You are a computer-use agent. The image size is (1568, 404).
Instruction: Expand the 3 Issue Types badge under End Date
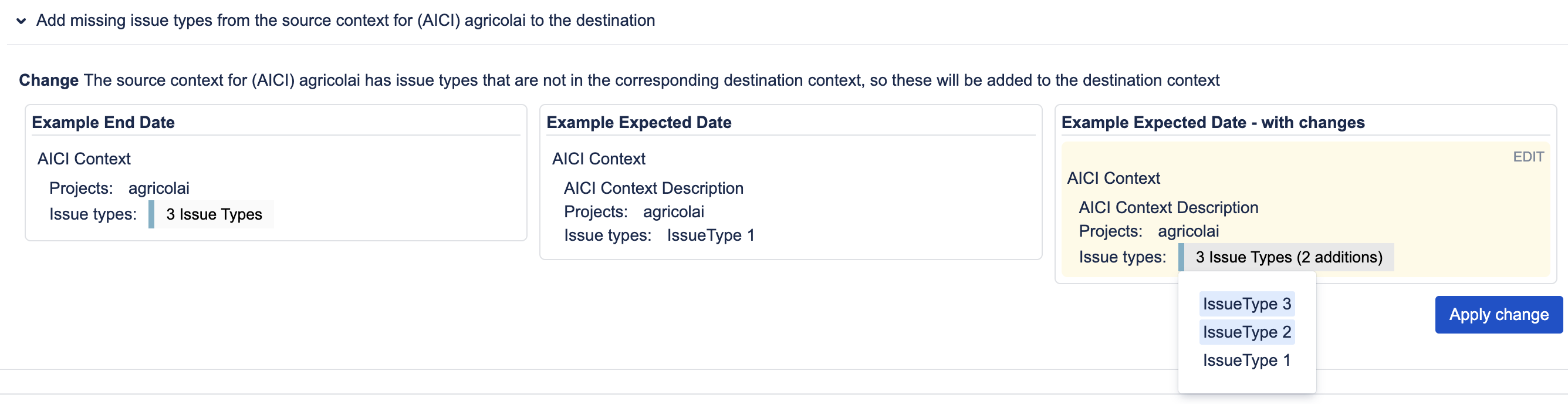(213, 214)
